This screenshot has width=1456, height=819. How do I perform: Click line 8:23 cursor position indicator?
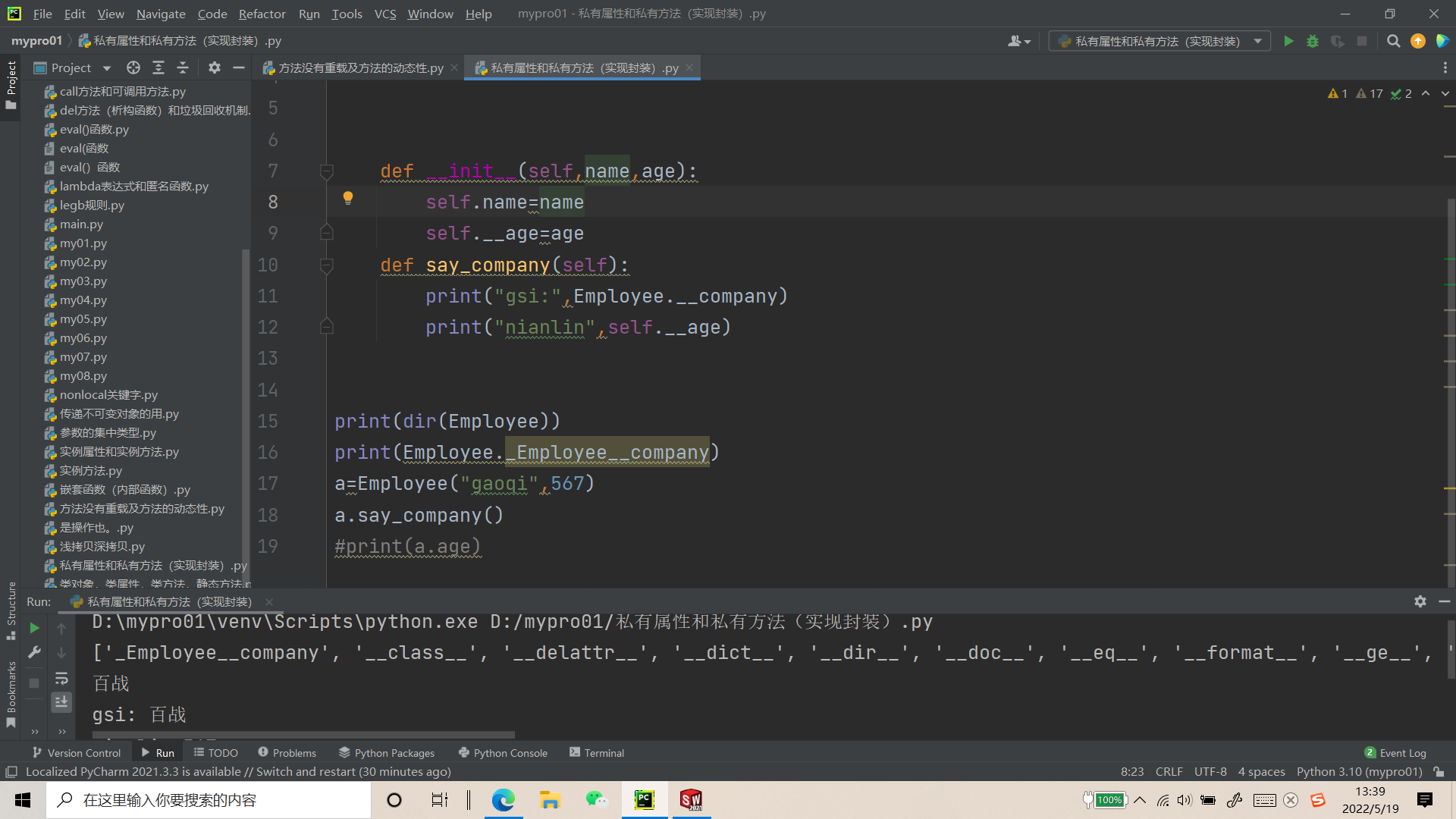click(x=1132, y=772)
